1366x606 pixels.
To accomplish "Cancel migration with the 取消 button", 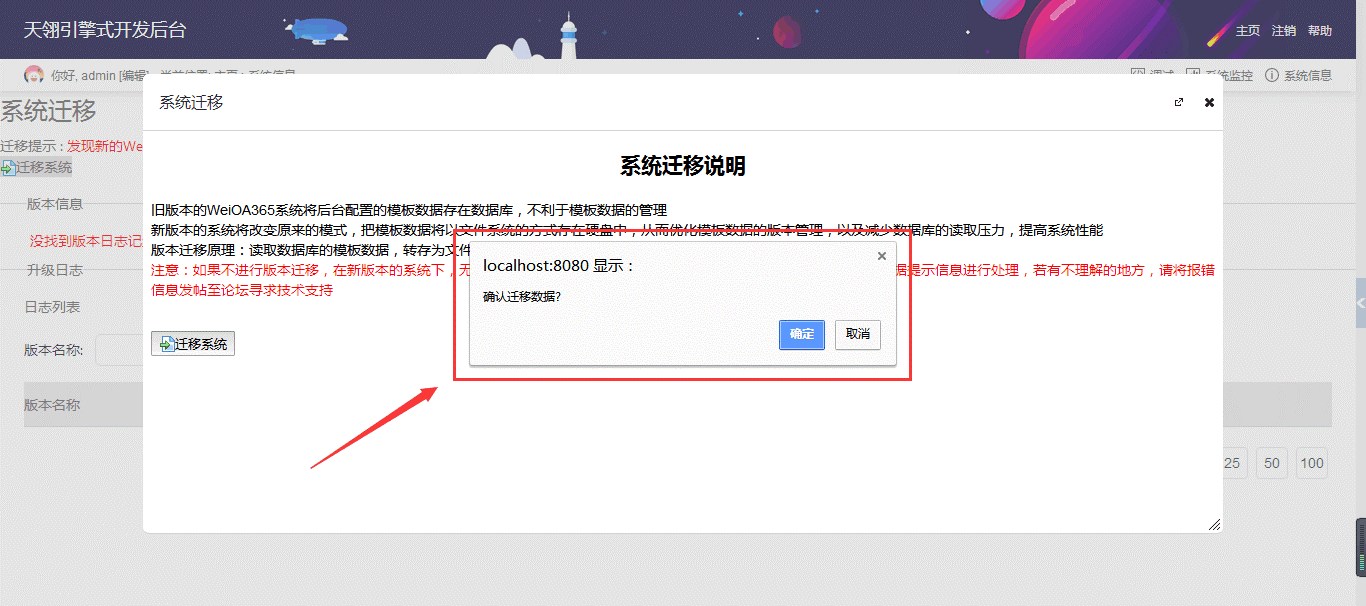I will point(857,334).
